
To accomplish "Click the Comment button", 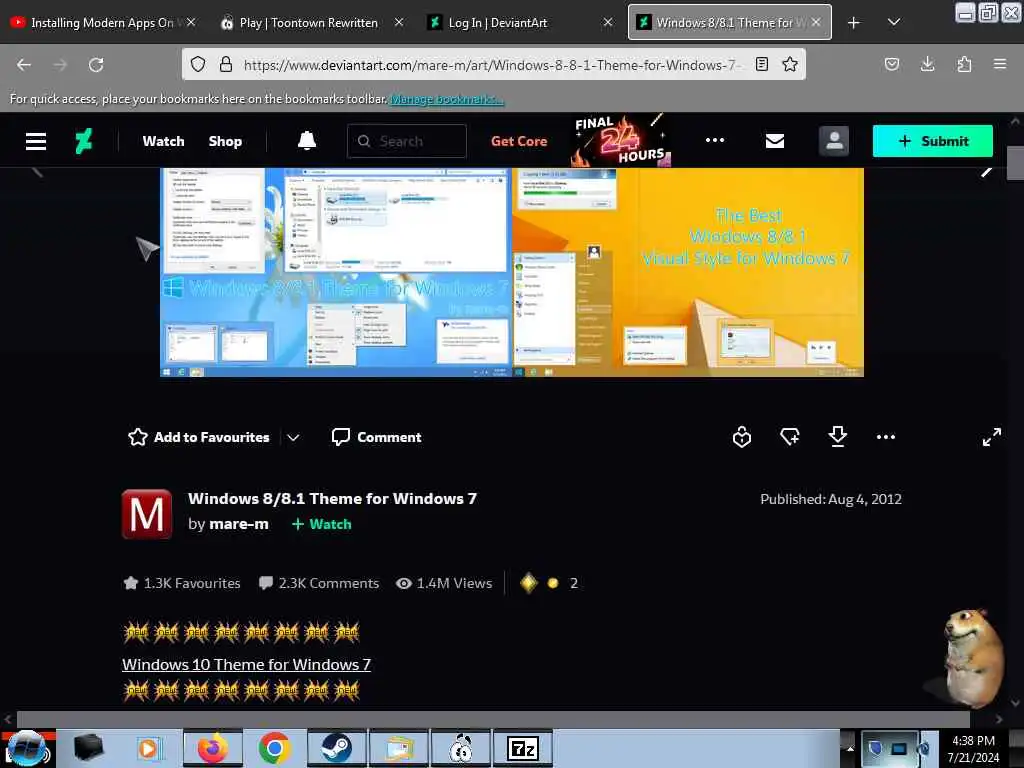I will (376, 437).
